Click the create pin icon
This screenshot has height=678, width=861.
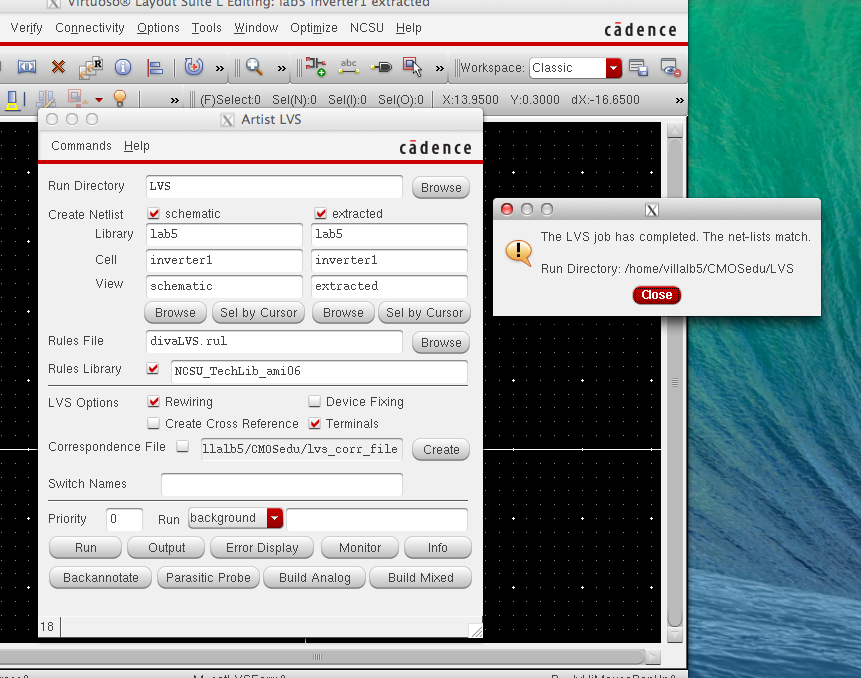[x=380, y=68]
